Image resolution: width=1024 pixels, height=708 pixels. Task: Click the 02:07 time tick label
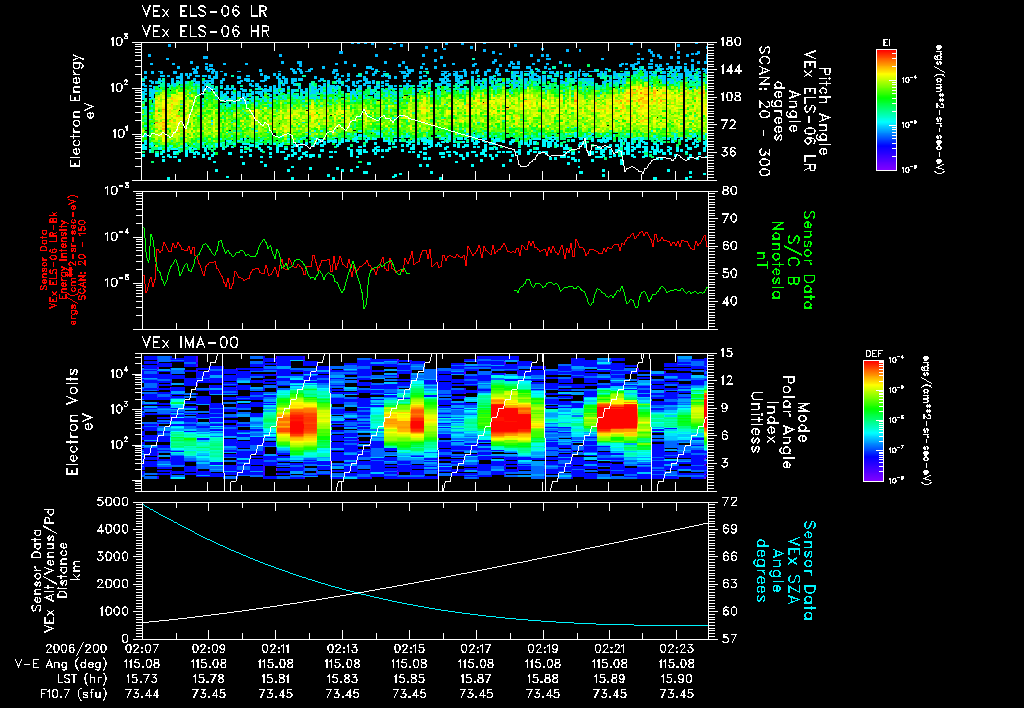coord(142,649)
